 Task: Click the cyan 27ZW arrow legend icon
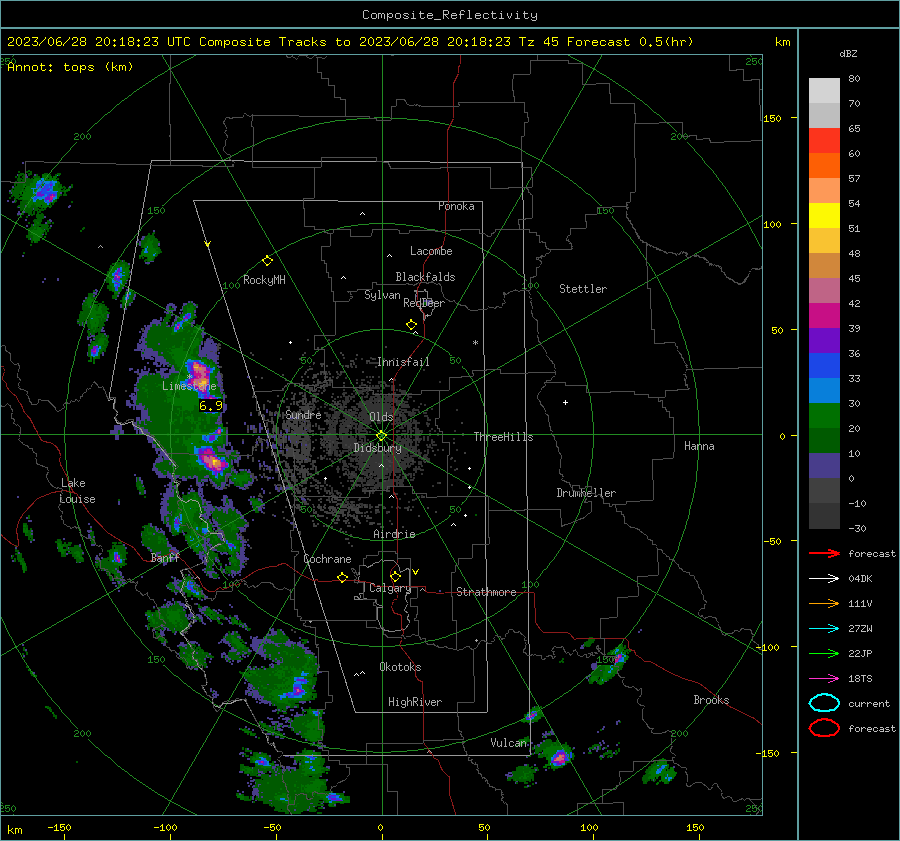coord(824,629)
